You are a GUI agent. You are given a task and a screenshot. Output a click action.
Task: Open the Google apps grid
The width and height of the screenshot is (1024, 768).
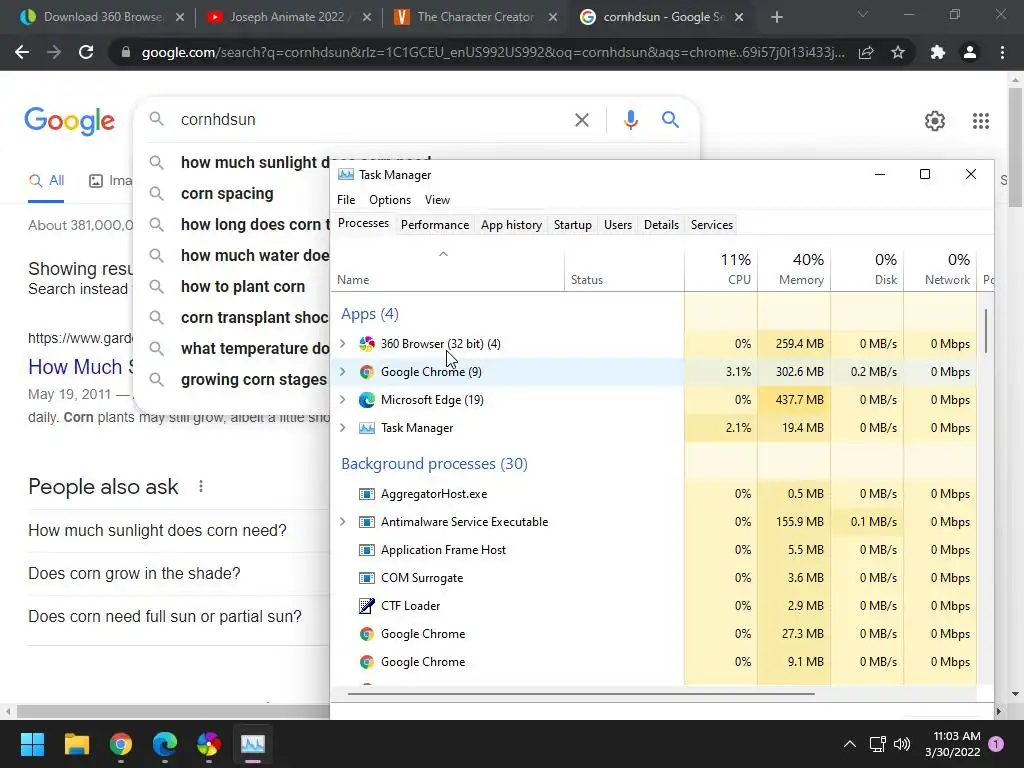pos(981,121)
